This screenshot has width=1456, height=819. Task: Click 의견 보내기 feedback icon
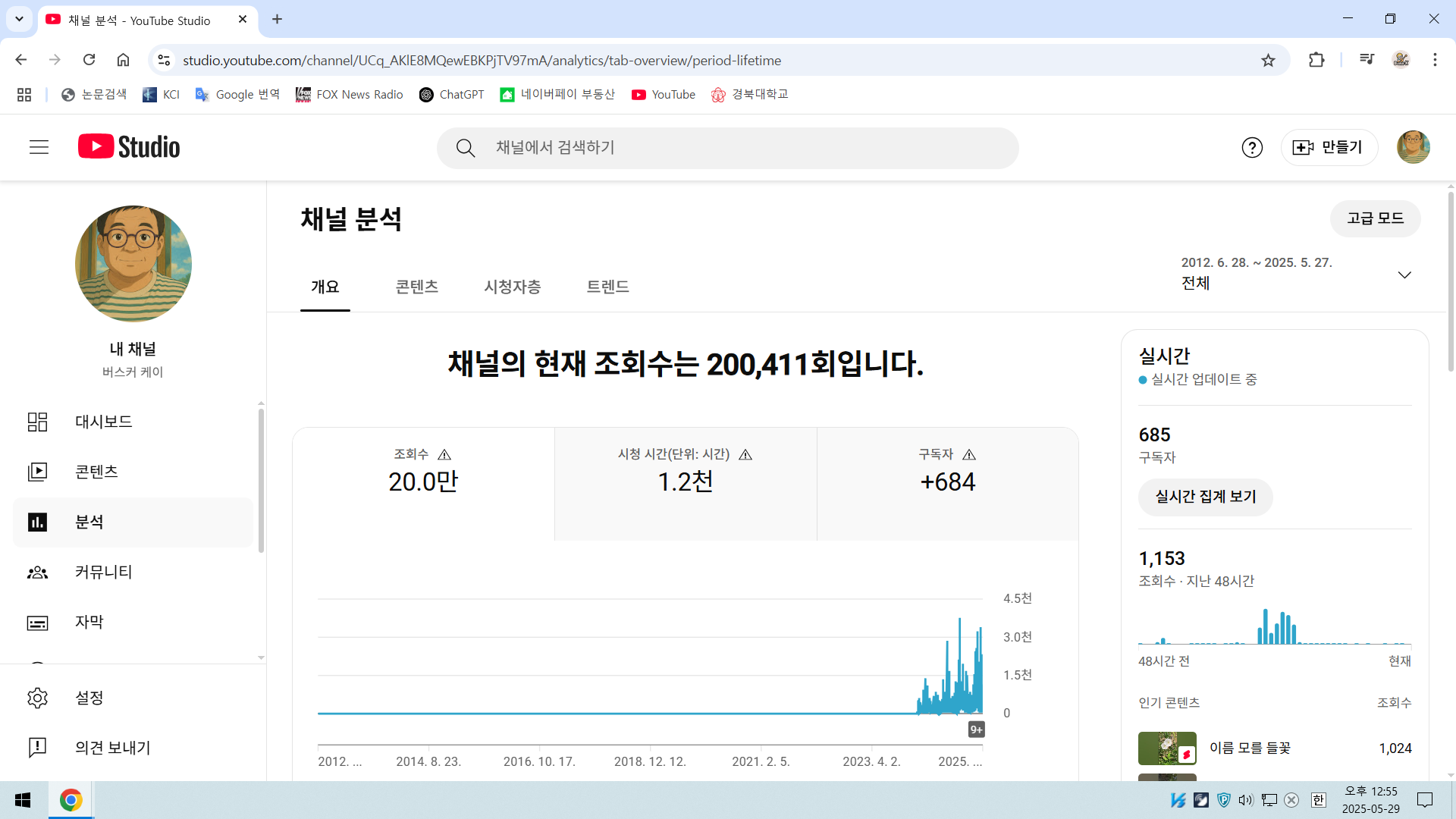pos(37,748)
